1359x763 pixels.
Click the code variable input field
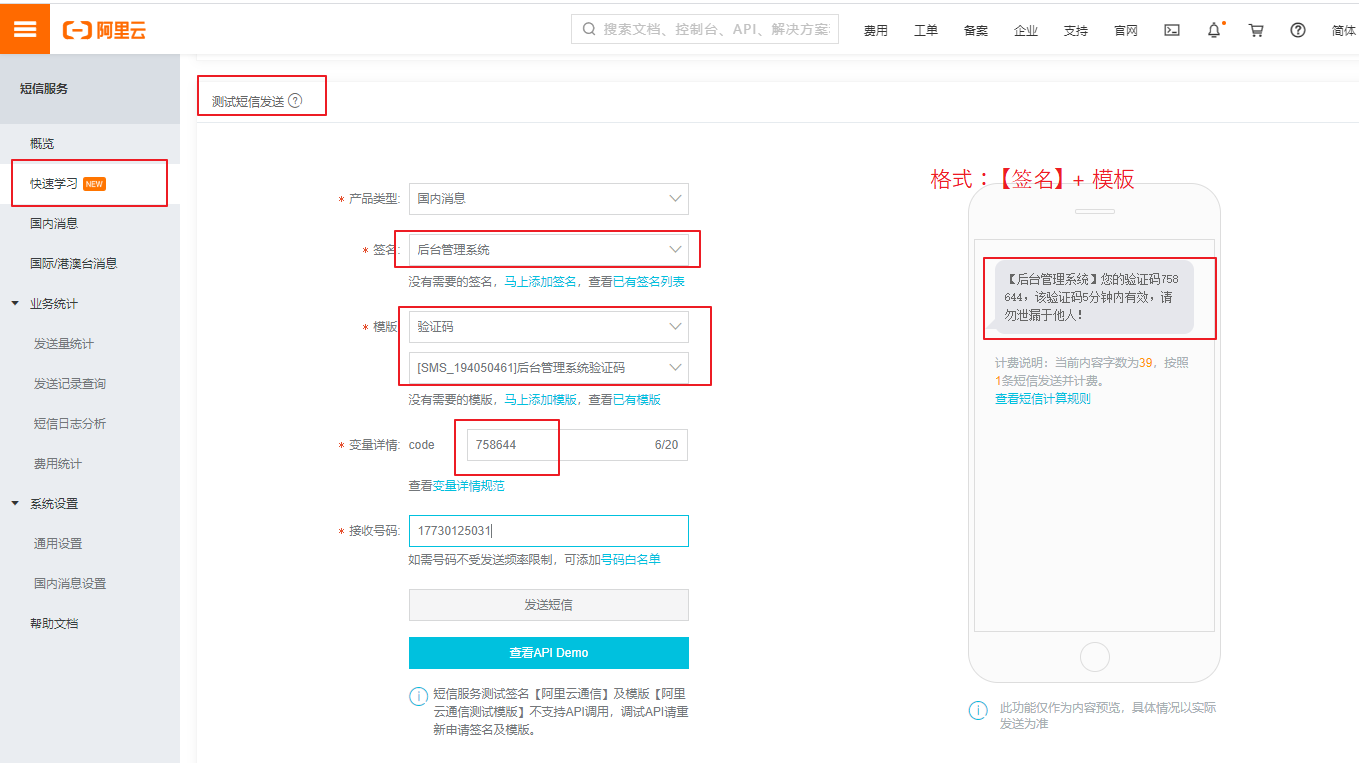[x=577, y=445]
